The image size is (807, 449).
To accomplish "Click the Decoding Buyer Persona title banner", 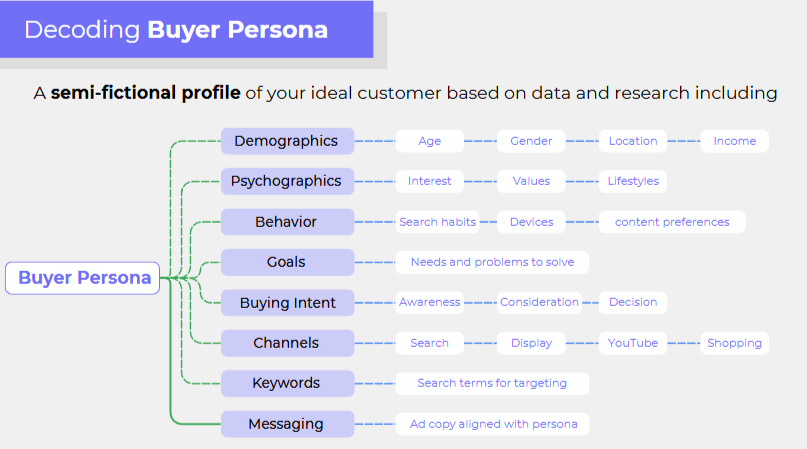I will tap(186, 30).
